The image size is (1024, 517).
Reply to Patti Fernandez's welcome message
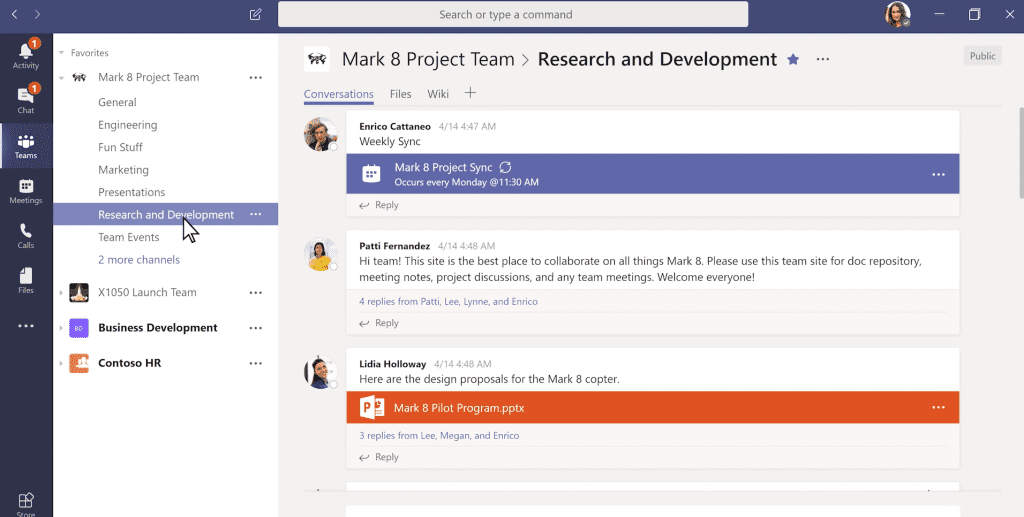pyautogui.click(x=379, y=323)
